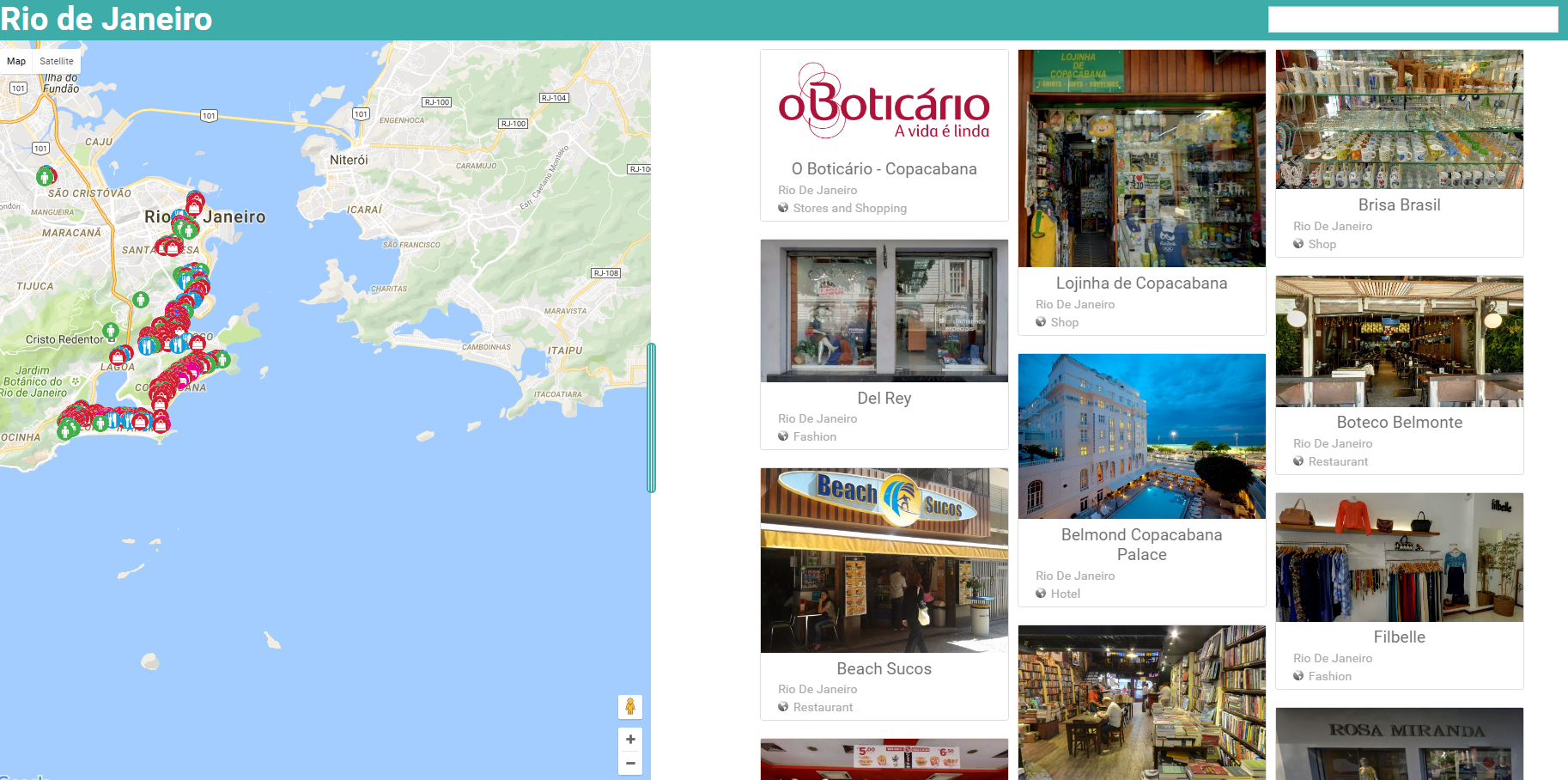
Task: Open Brisa Brasil souvenir photo
Action: (x=1400, y=119)
